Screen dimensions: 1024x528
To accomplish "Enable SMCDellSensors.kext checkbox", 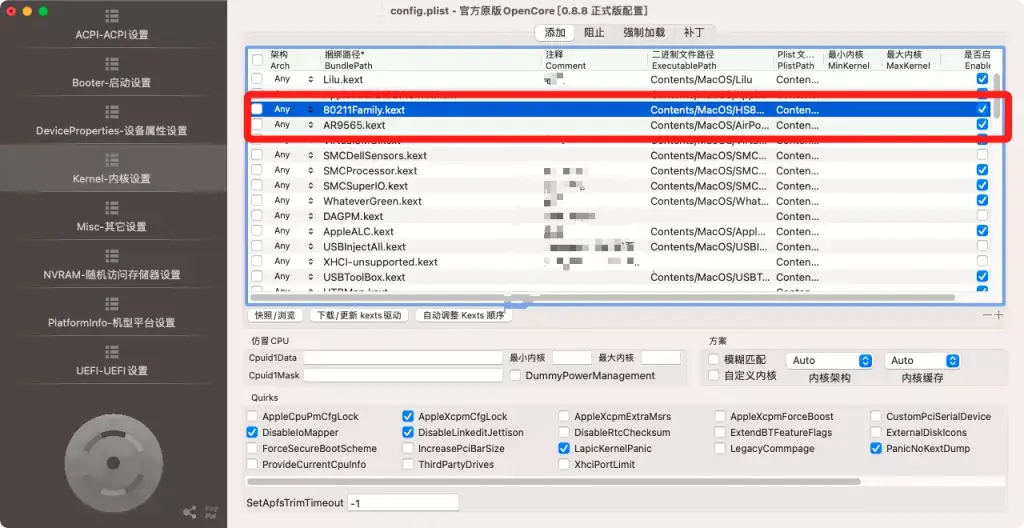I will pos(982,155).
